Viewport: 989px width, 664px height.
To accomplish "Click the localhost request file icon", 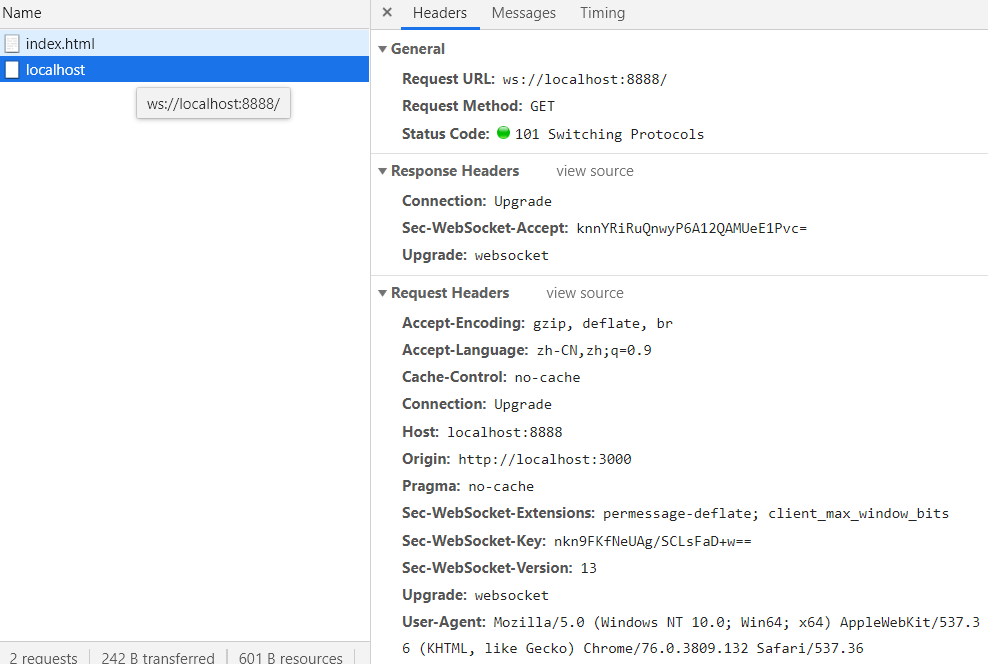I will pyautogui.click(x=12, y=70).
